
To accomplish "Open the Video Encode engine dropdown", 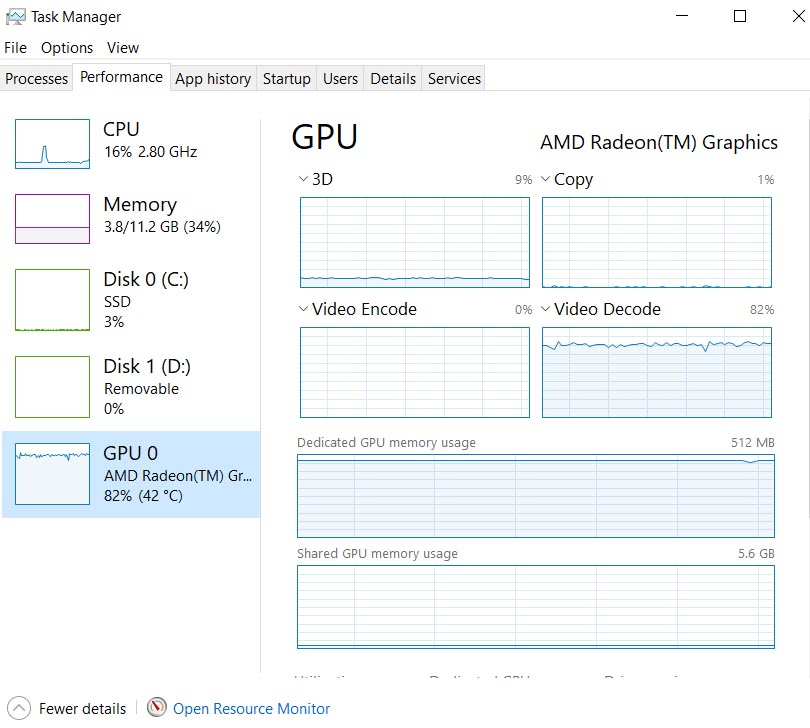I will point(303,308).
